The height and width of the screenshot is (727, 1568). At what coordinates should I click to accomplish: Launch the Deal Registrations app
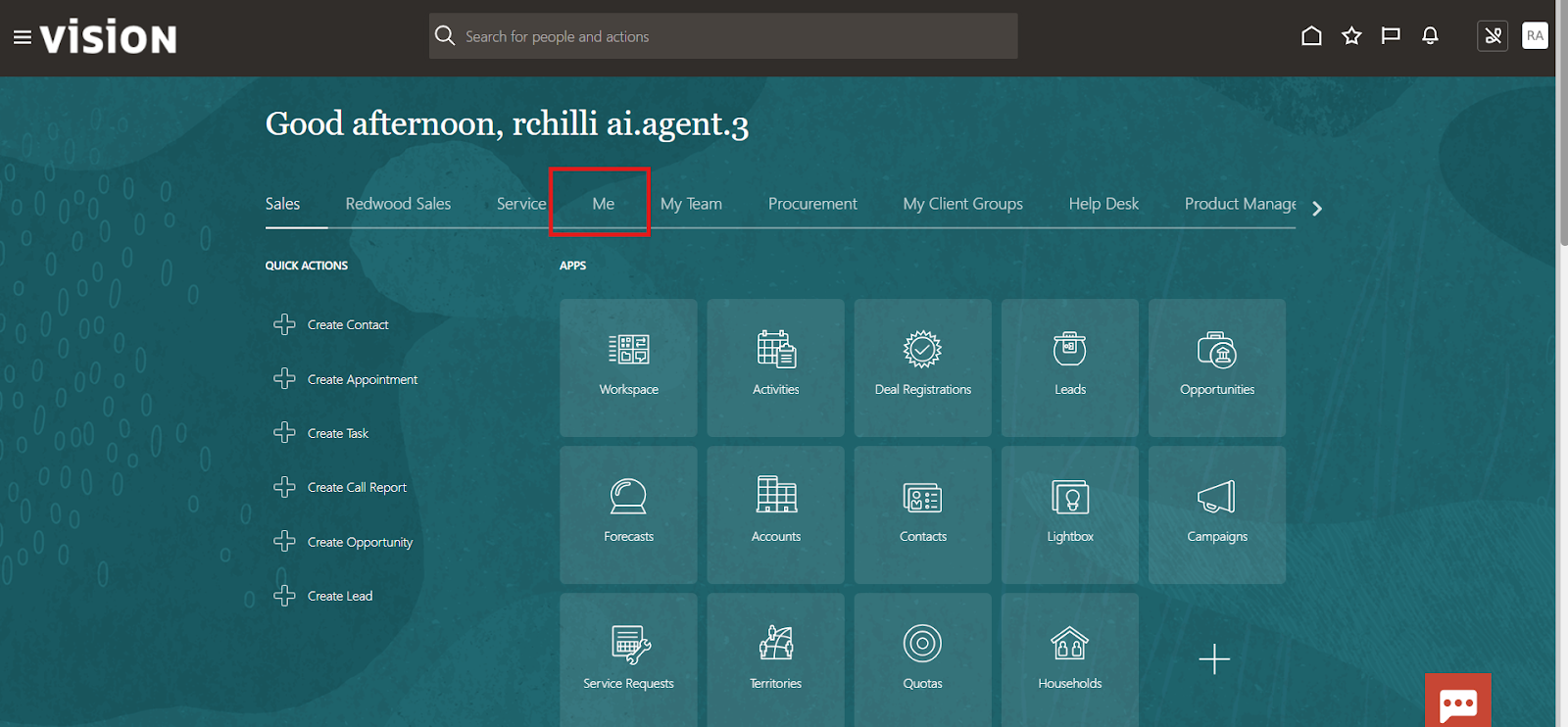point(922,367)
